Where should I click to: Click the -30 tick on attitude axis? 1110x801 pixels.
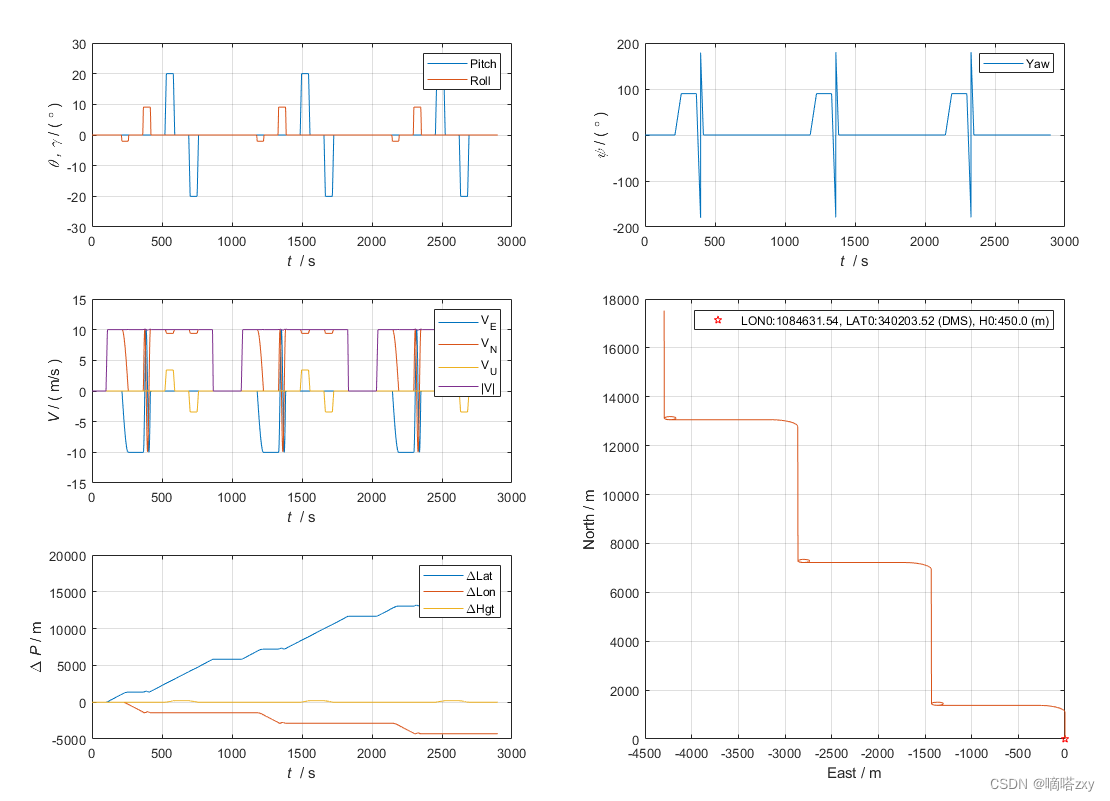76,229
